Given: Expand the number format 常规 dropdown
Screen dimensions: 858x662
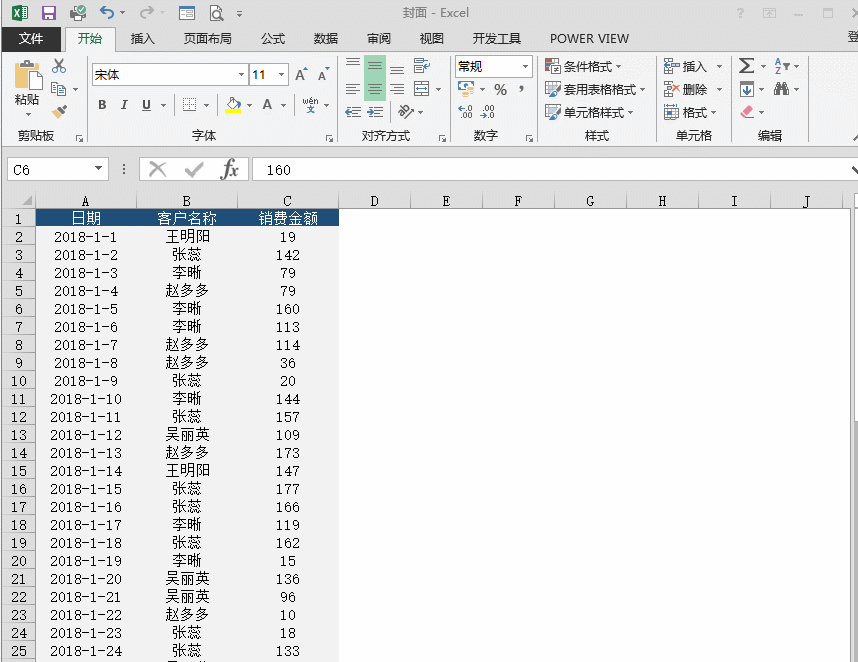Looking at the screenshot, I should (525, 67).
